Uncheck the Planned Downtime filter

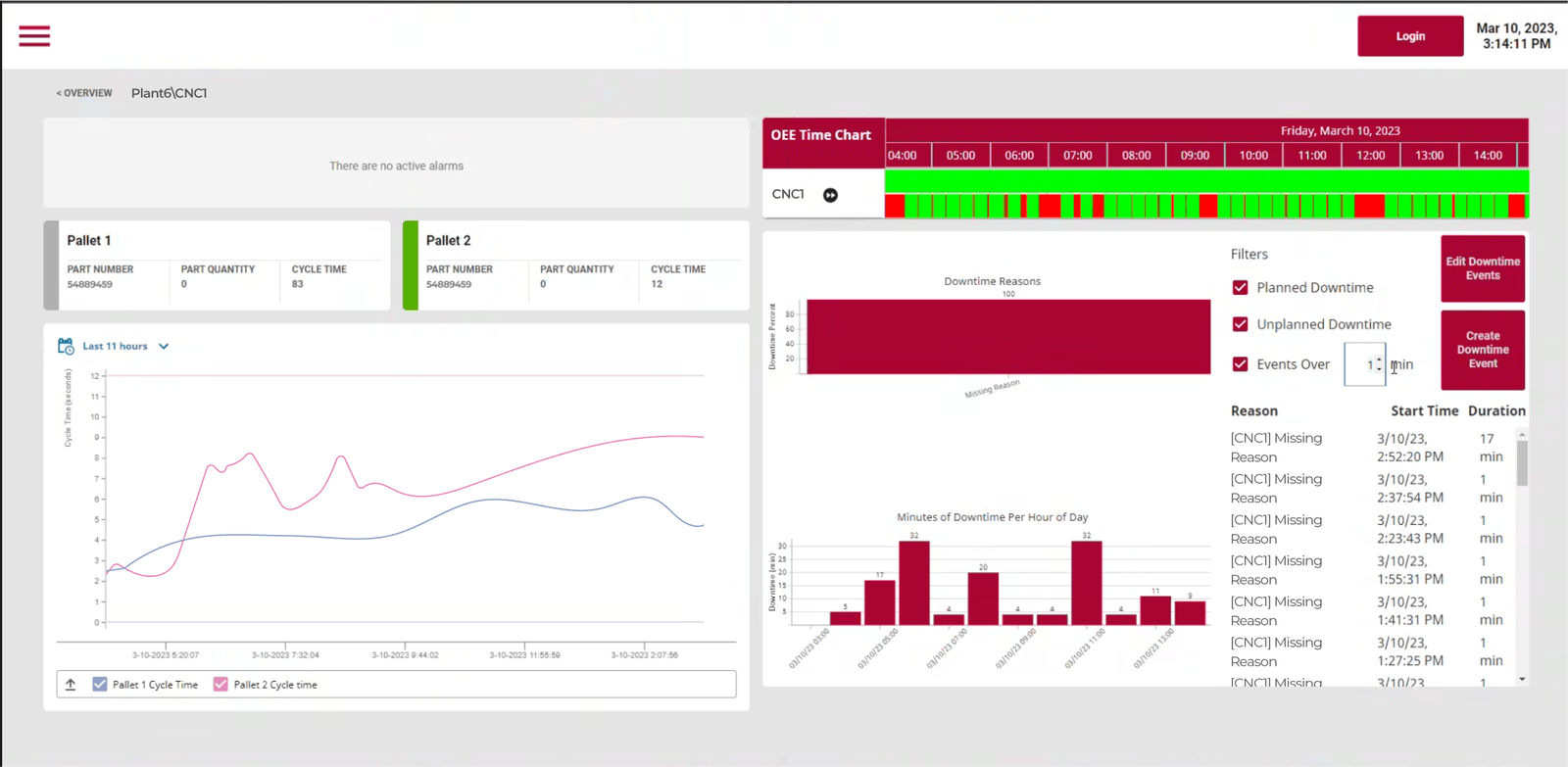pos(1240,287)
